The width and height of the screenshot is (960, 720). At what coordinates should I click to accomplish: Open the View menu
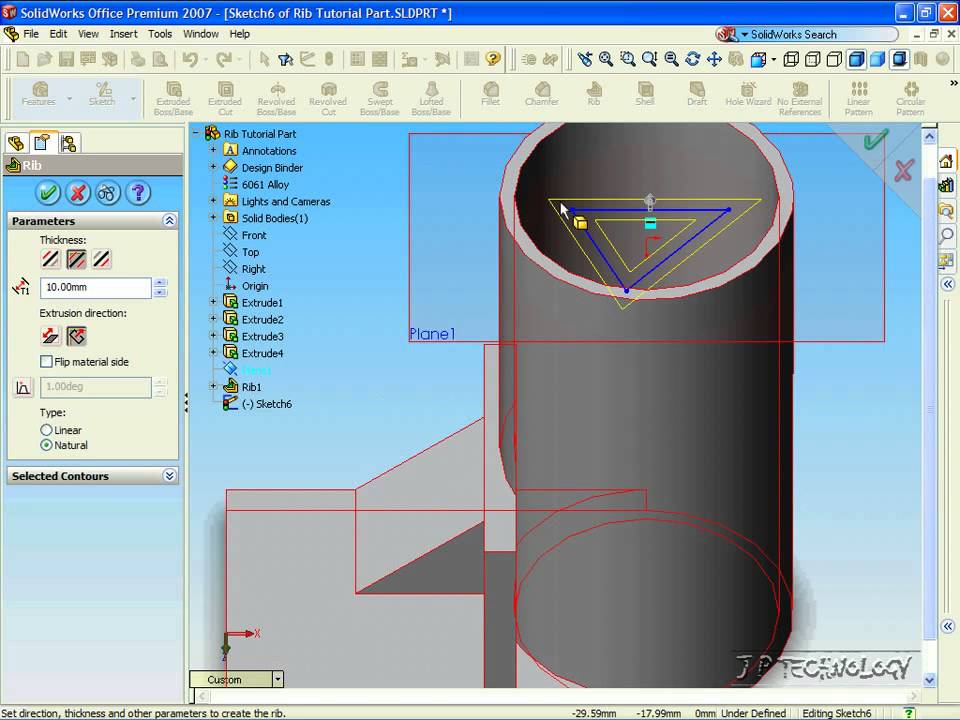pos(88,34)
